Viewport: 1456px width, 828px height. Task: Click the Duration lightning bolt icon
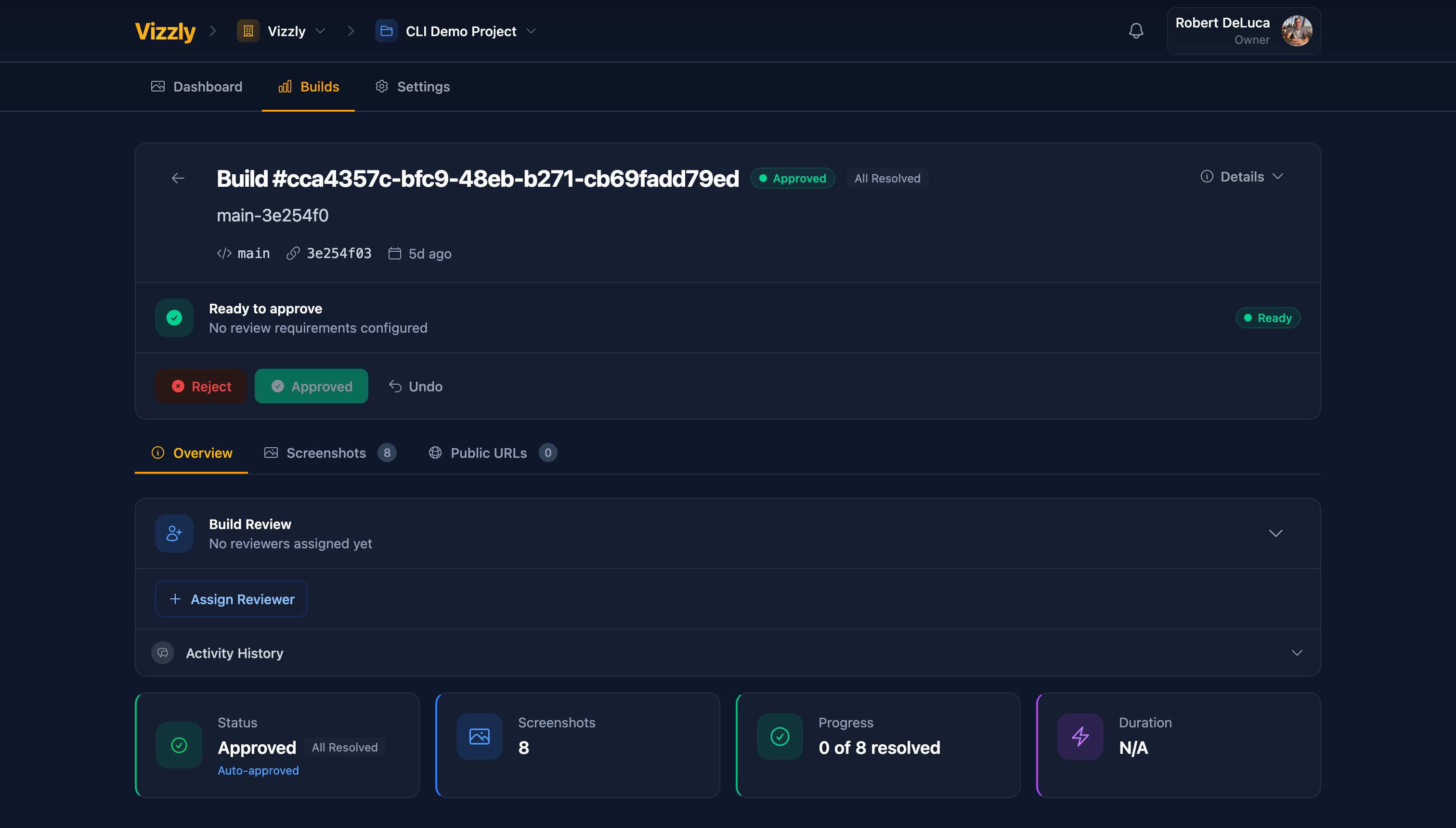coord(1079,736)
